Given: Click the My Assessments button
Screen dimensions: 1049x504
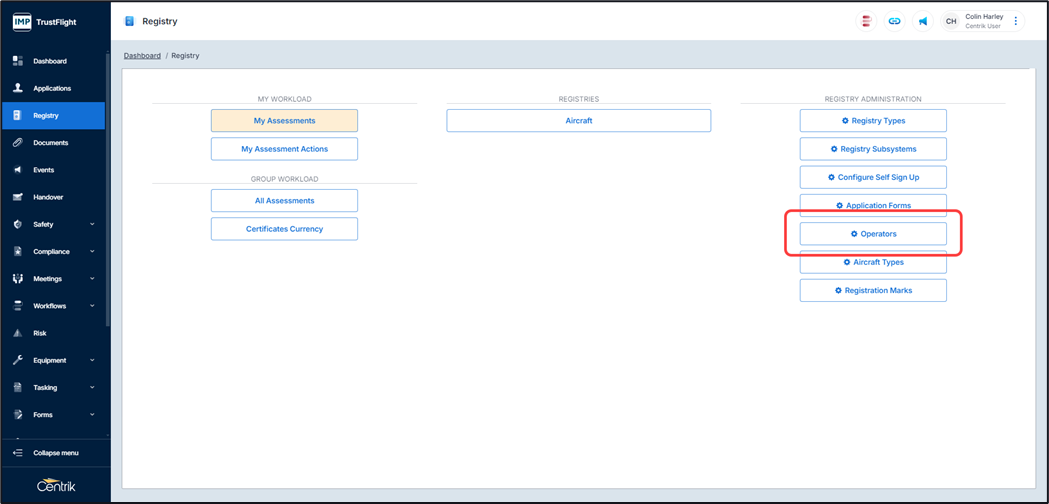Looking at the screenshot, I should point(284,121).
